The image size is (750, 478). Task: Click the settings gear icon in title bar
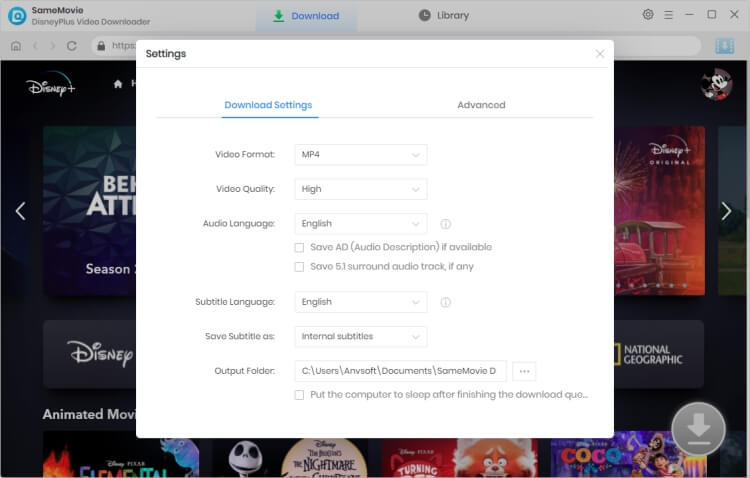click(x=648, y=15)
